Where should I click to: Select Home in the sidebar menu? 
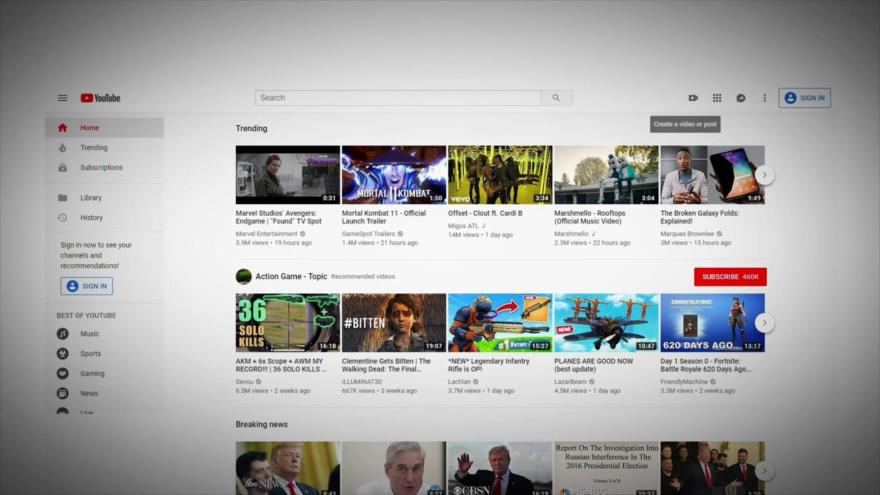[x=104, y=128]
